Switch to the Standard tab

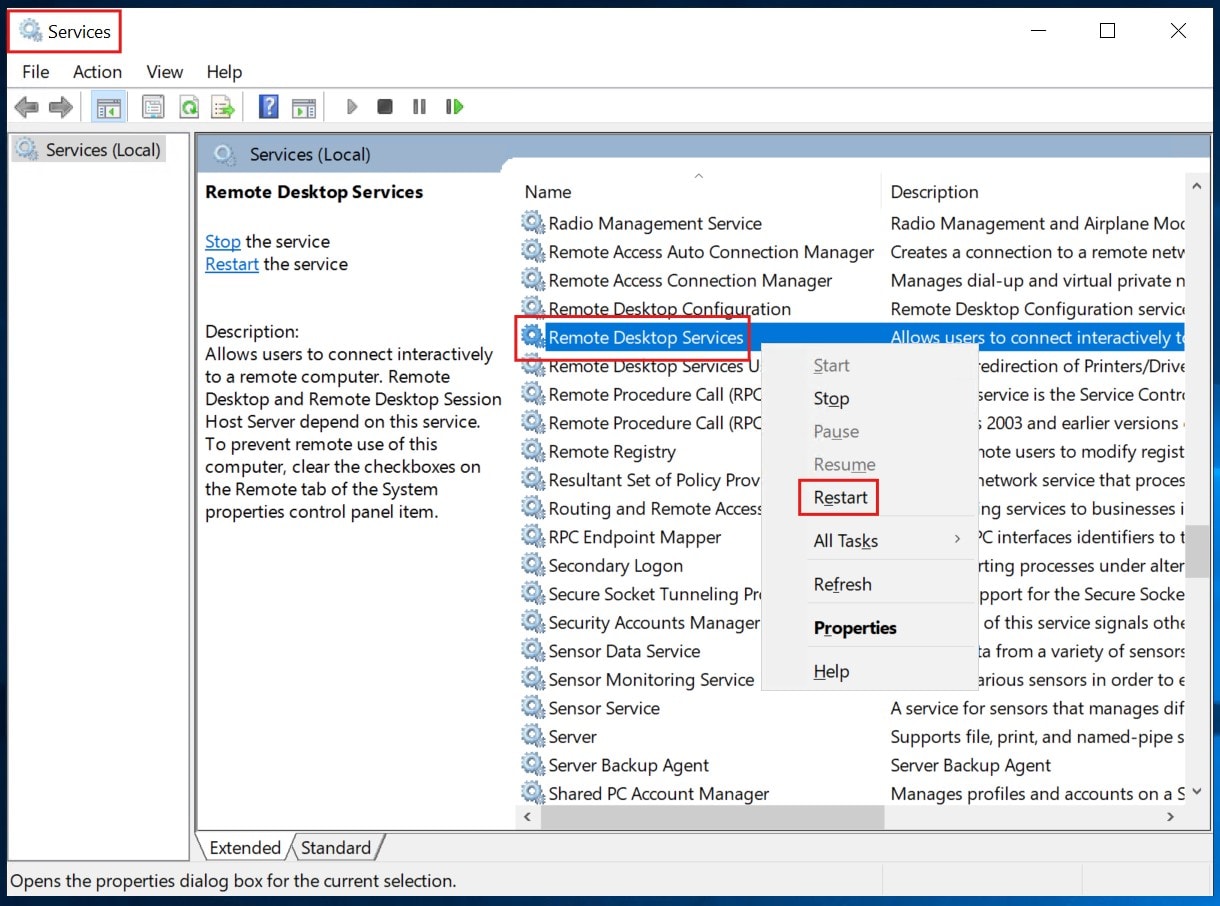pos(336,847)
